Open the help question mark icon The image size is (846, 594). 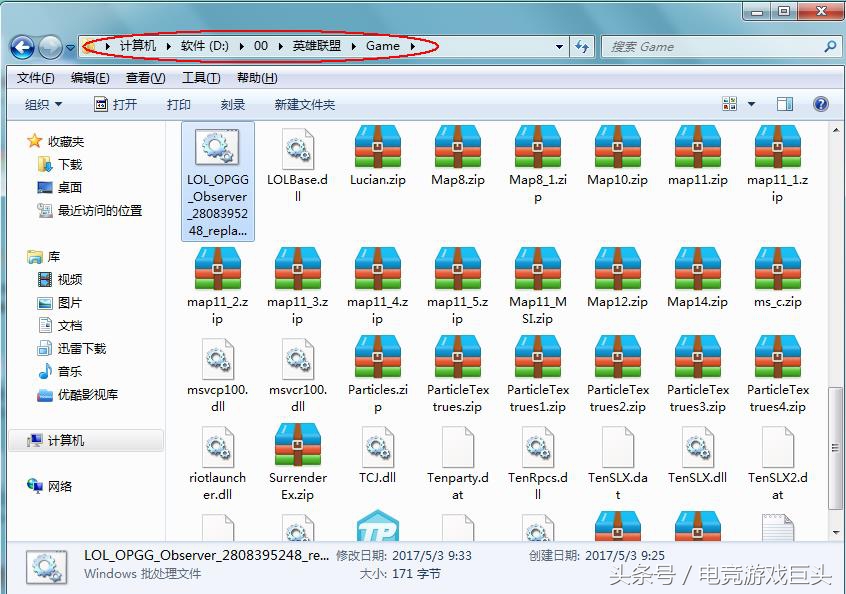tap(821, 104)
